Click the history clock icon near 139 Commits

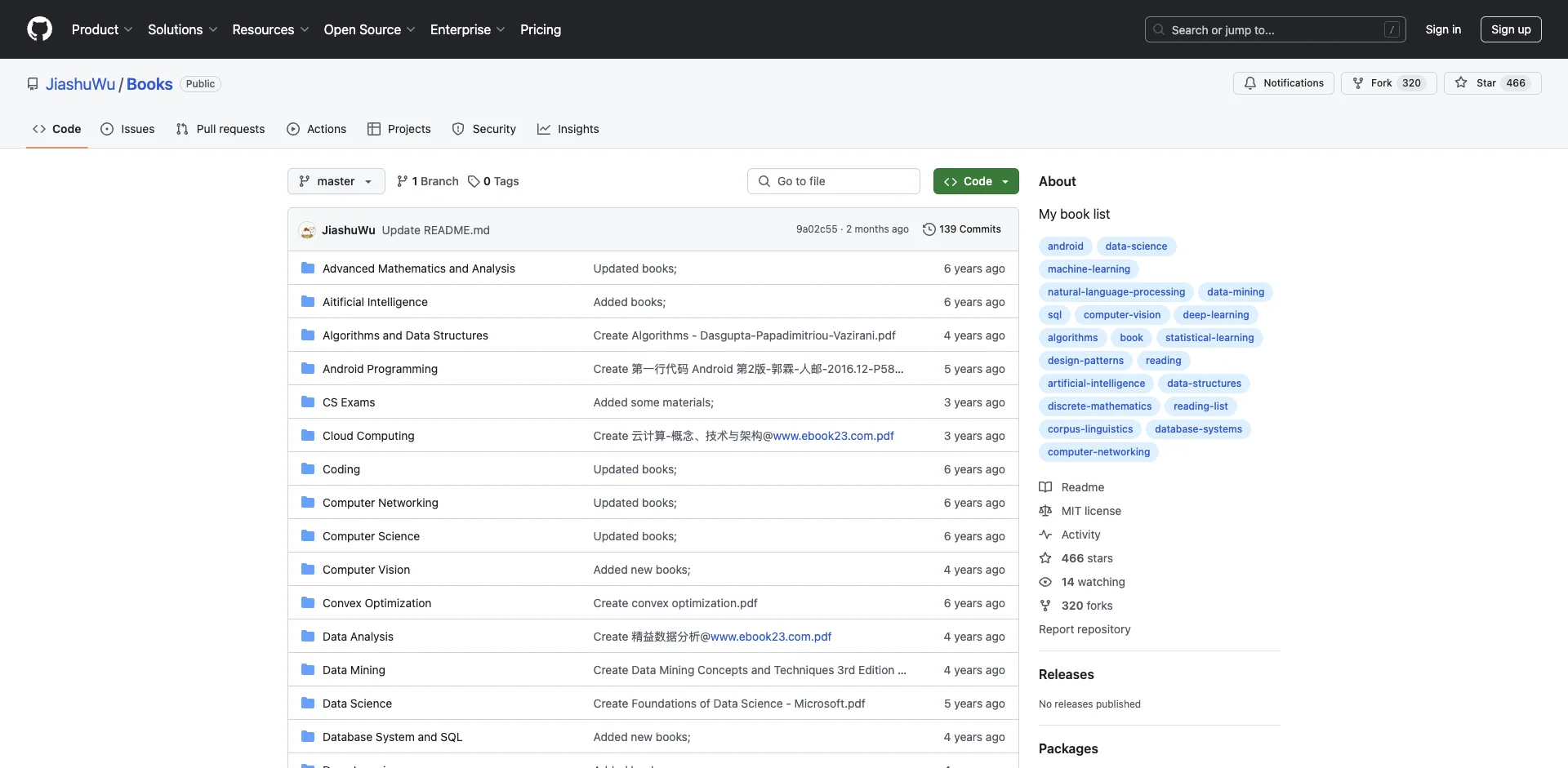(929, 229)
